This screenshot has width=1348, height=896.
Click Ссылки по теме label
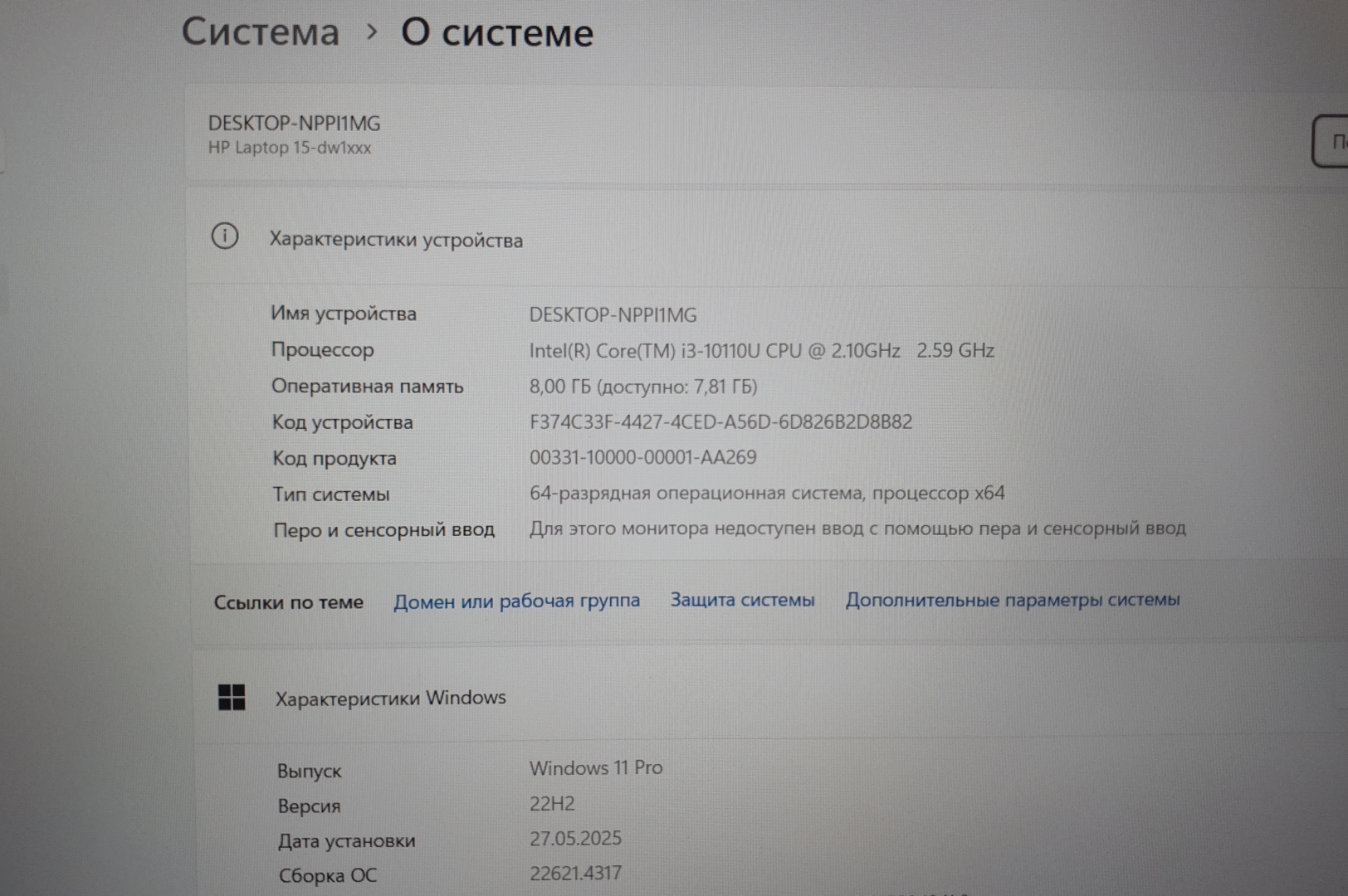[x=289, y=602]
